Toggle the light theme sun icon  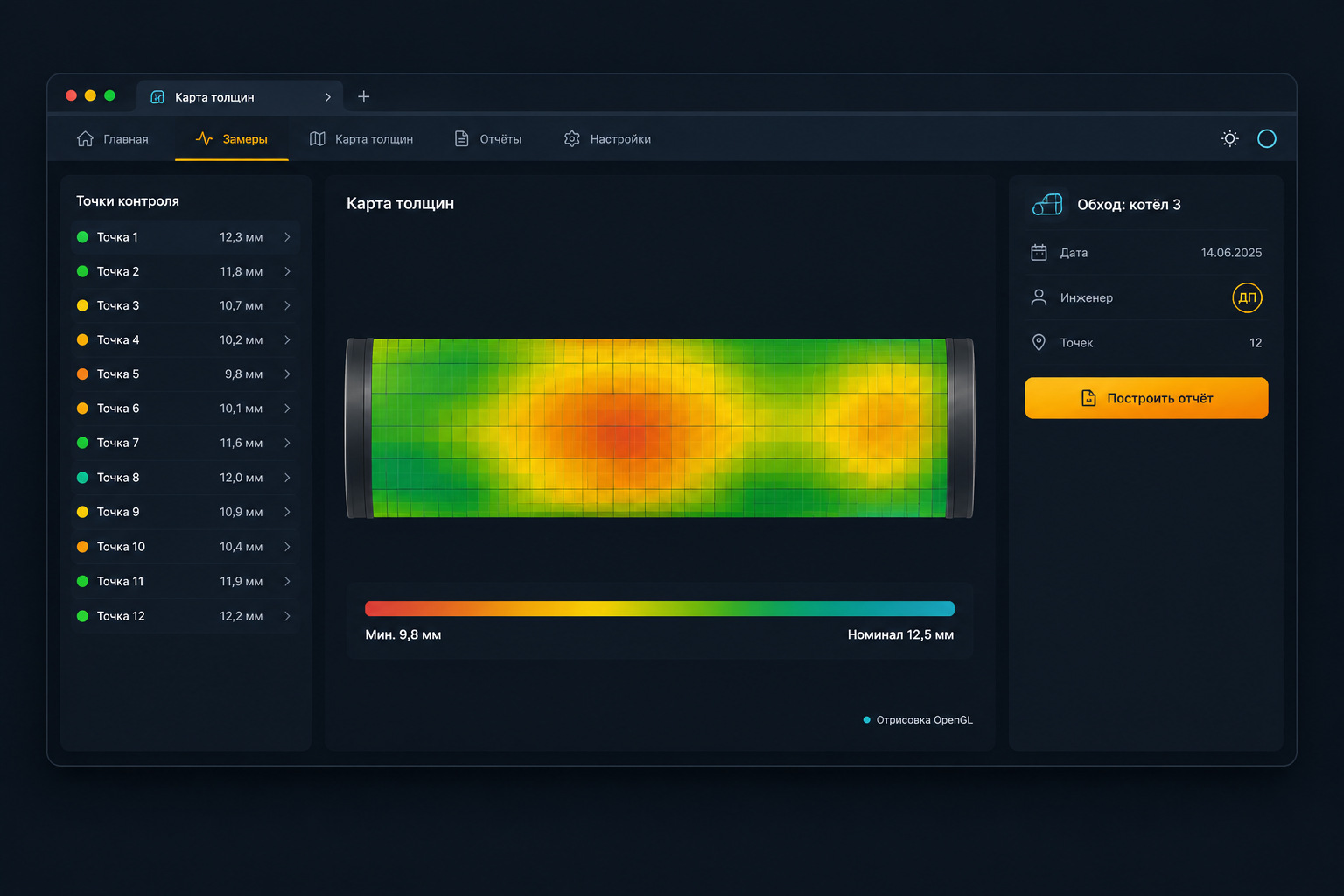1230,138
